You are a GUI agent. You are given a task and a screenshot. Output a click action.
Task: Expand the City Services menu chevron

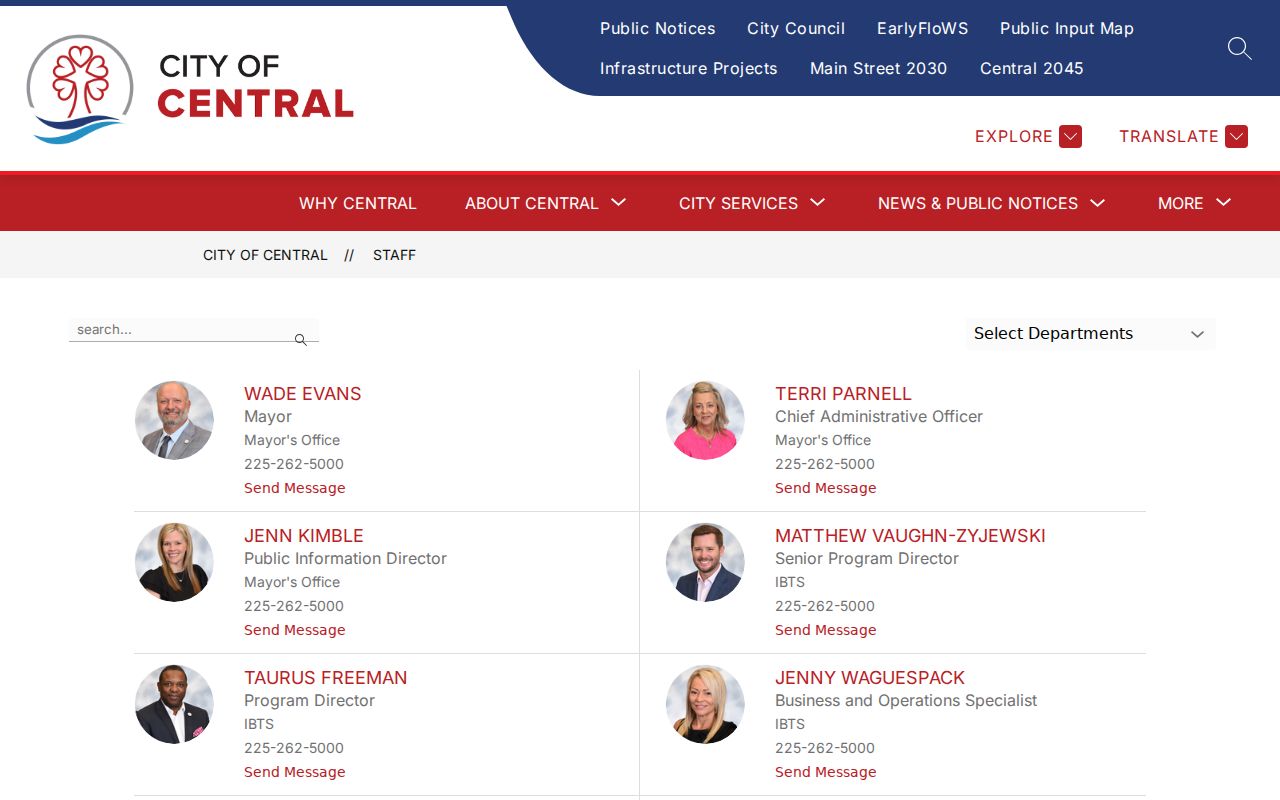(818, 202)
